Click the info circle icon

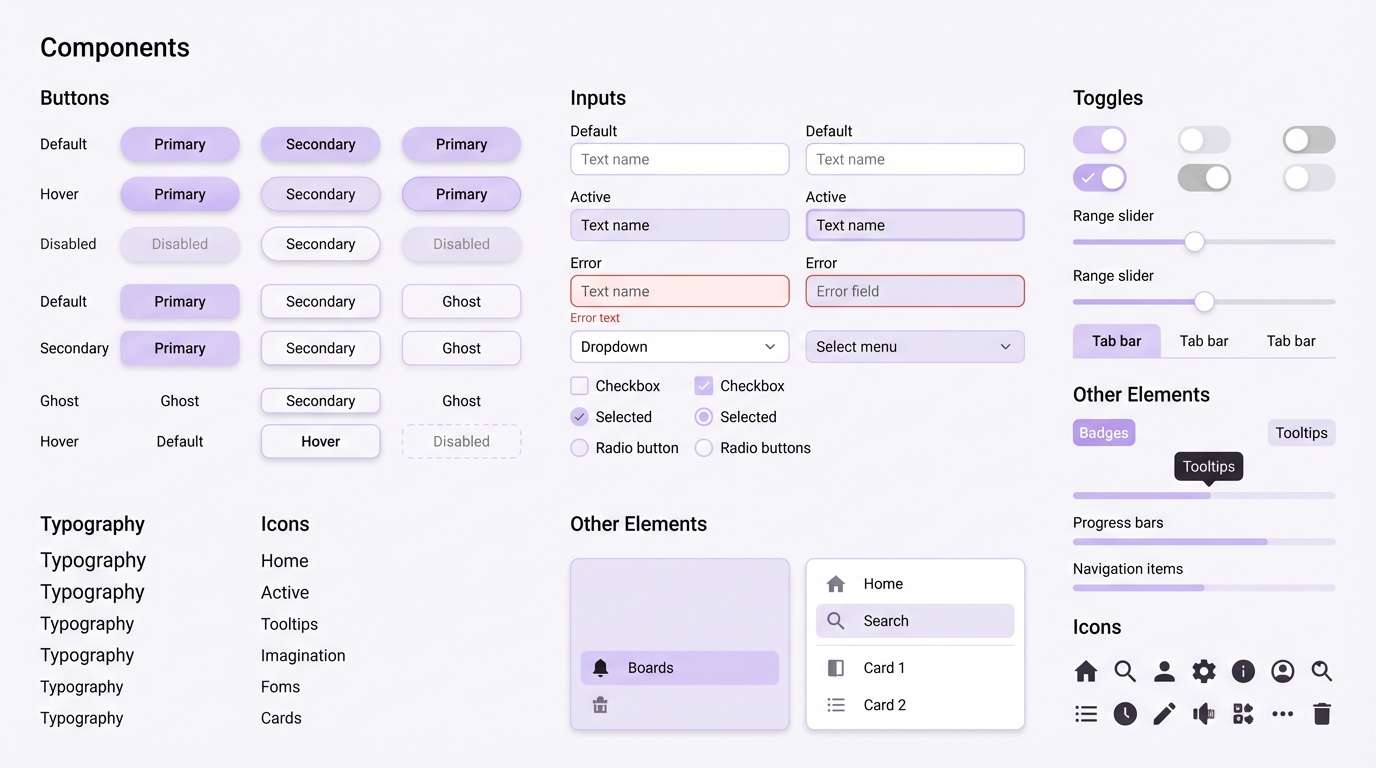tap(1243, 671)
